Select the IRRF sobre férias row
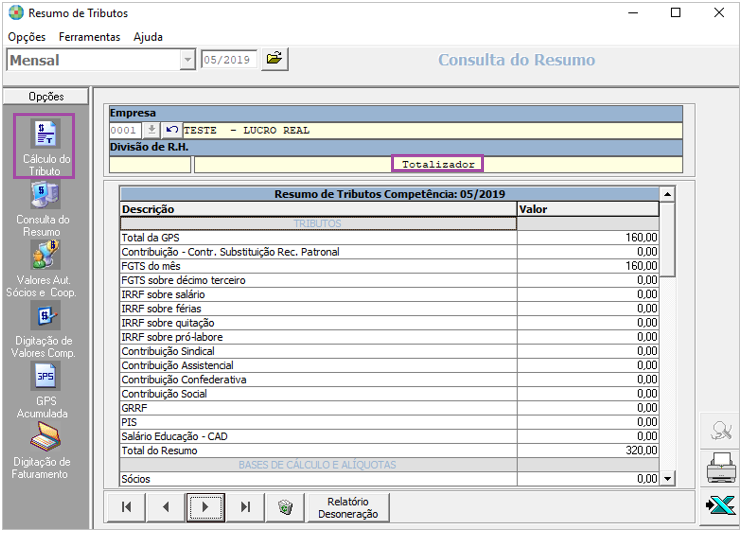The image size is (744, 535). click(x=389, y=309)
